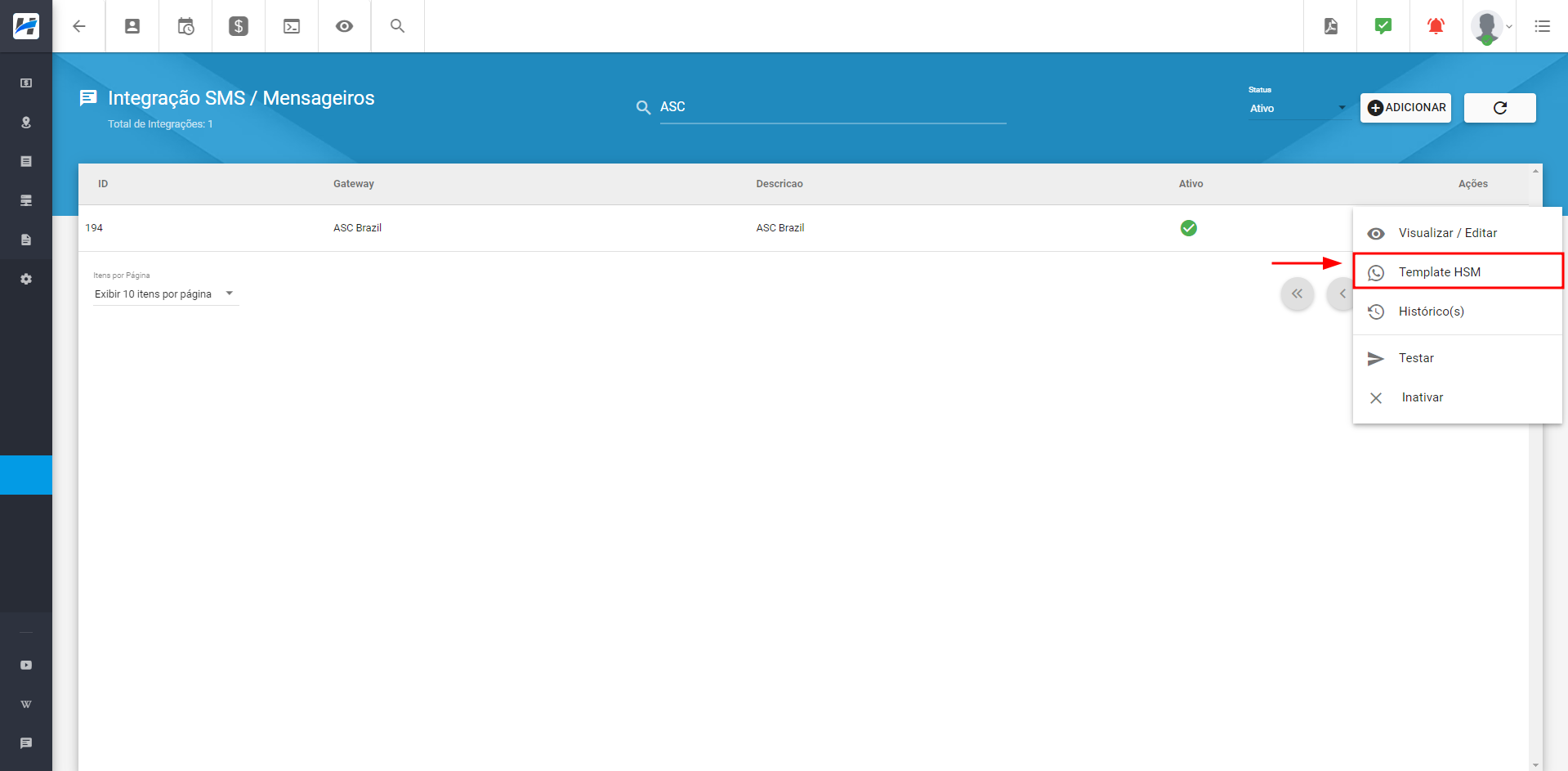
Task: Click the ID cell 194
Action: pyautogui.click(x=94, y=228)
